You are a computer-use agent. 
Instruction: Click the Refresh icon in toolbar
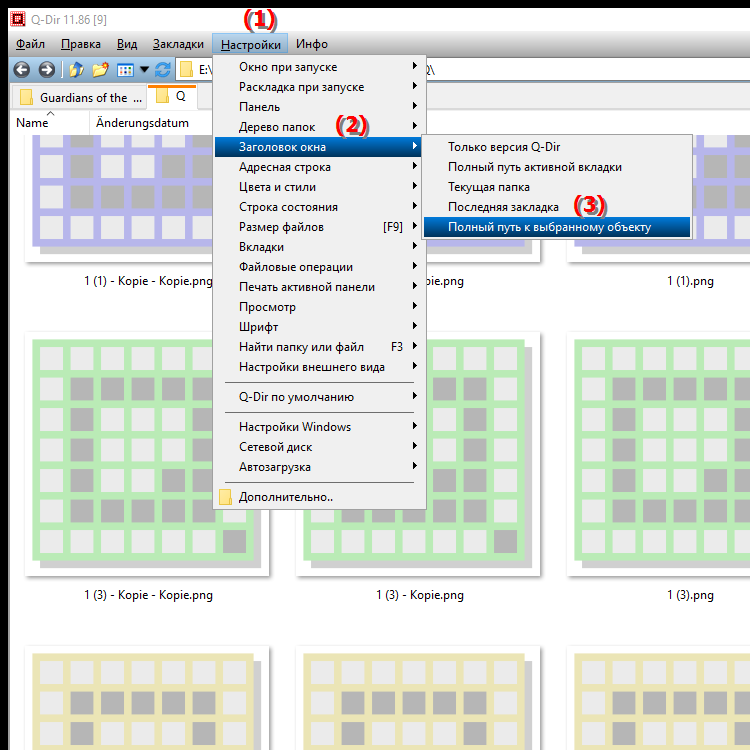(x=163, y=70)
